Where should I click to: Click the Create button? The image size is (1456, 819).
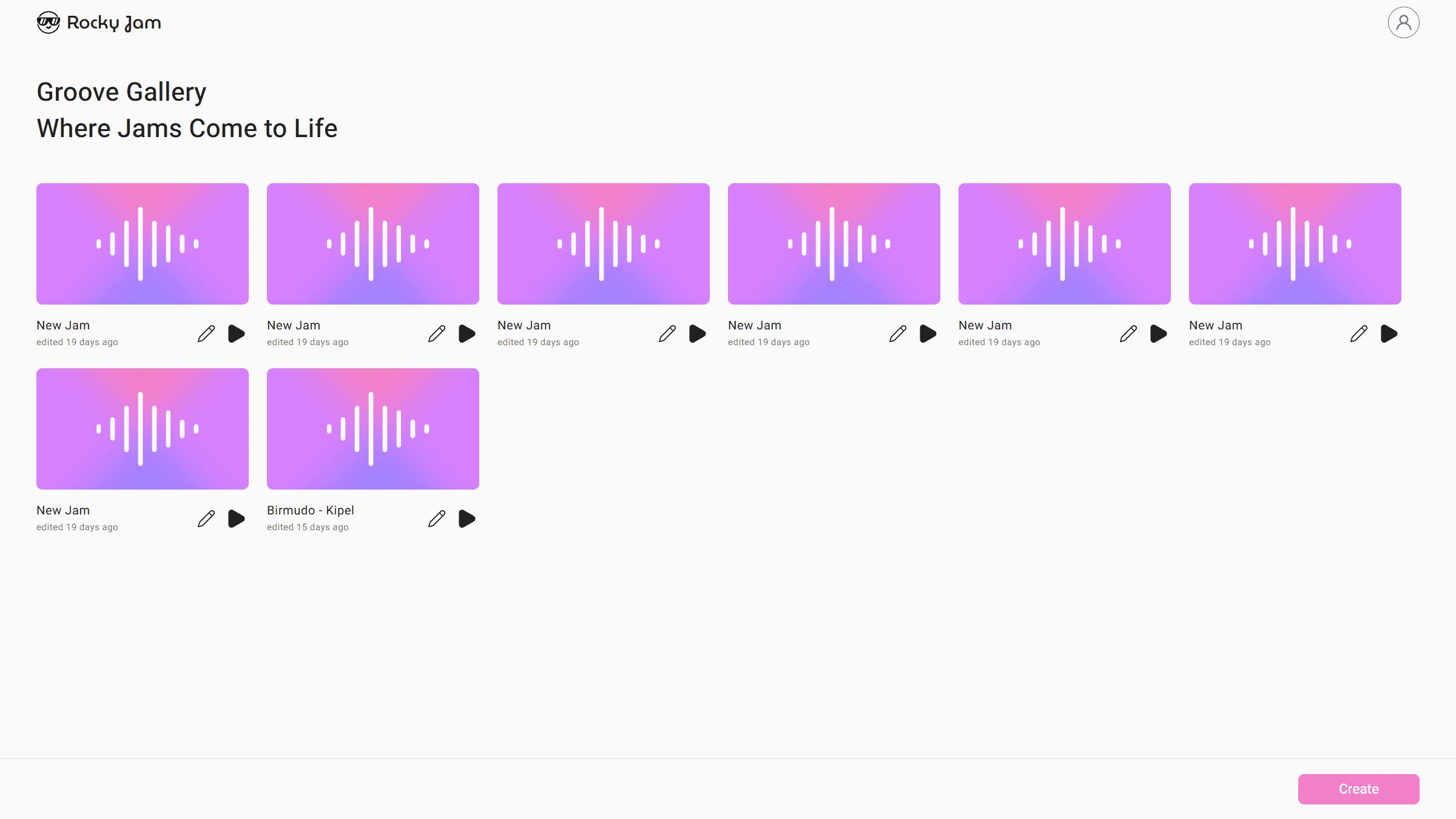pos(1358,789)
